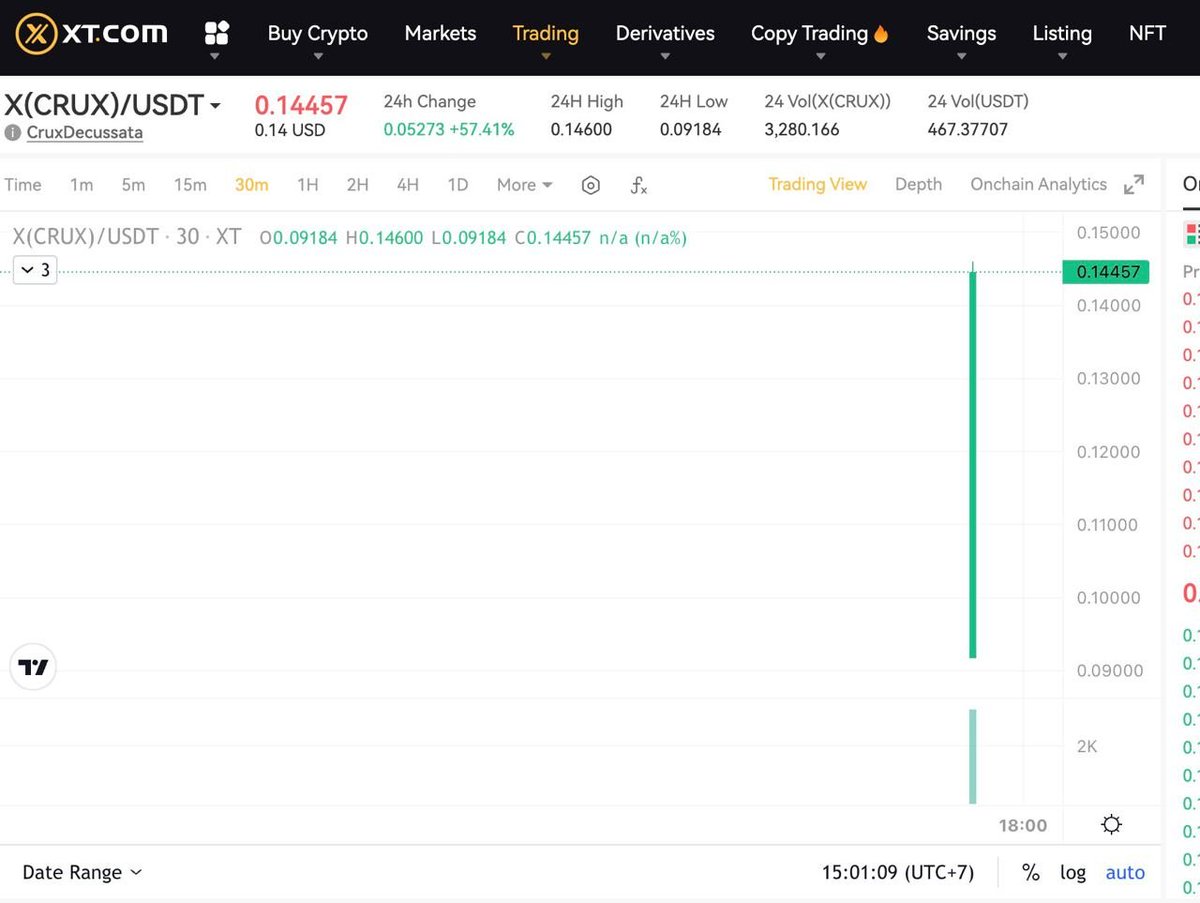Click the info icon beside CruxDecussata
Viewport: 1200px width, 903px height.
(13, 132)
